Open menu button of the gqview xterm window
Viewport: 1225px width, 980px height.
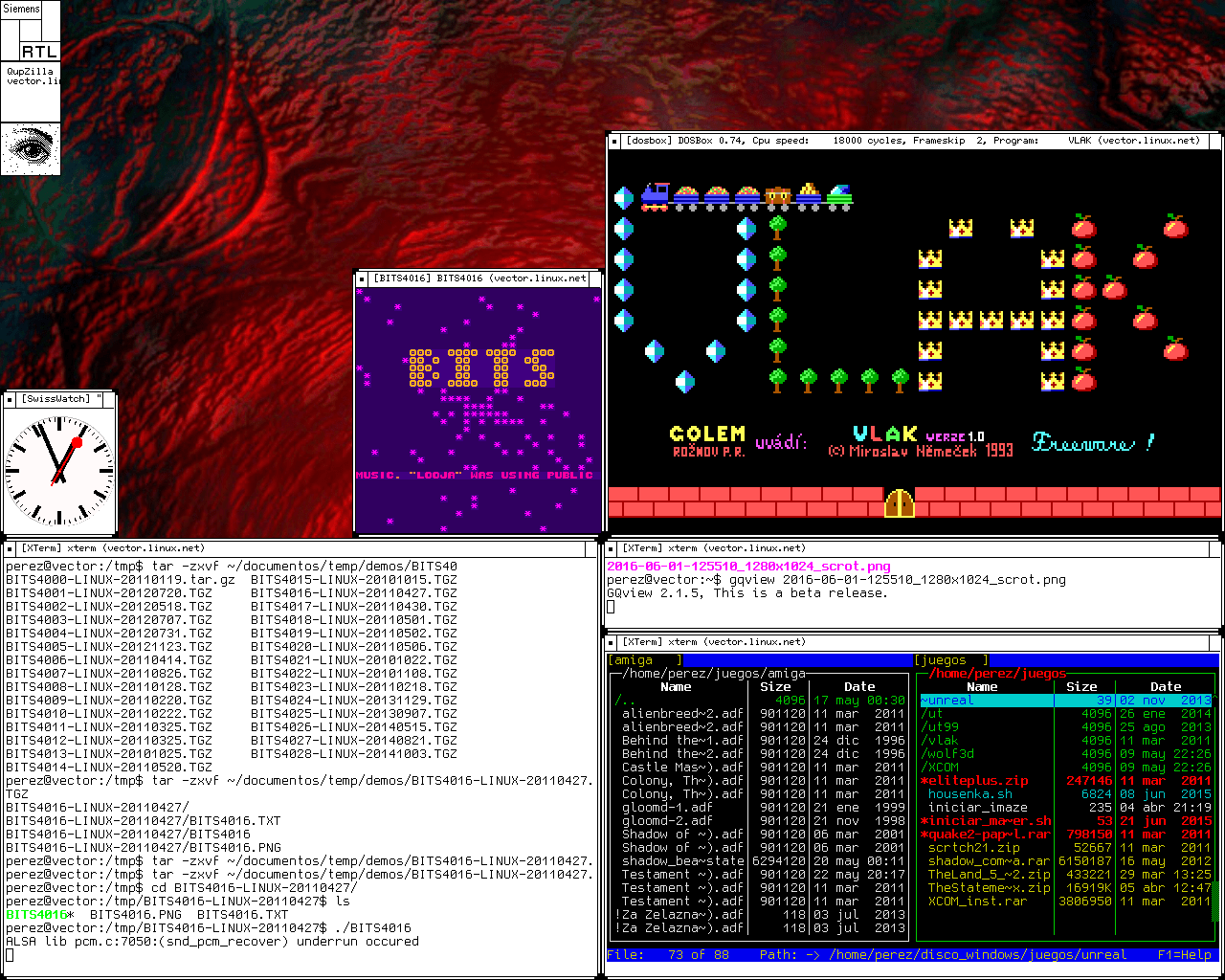tap(612, 548)
